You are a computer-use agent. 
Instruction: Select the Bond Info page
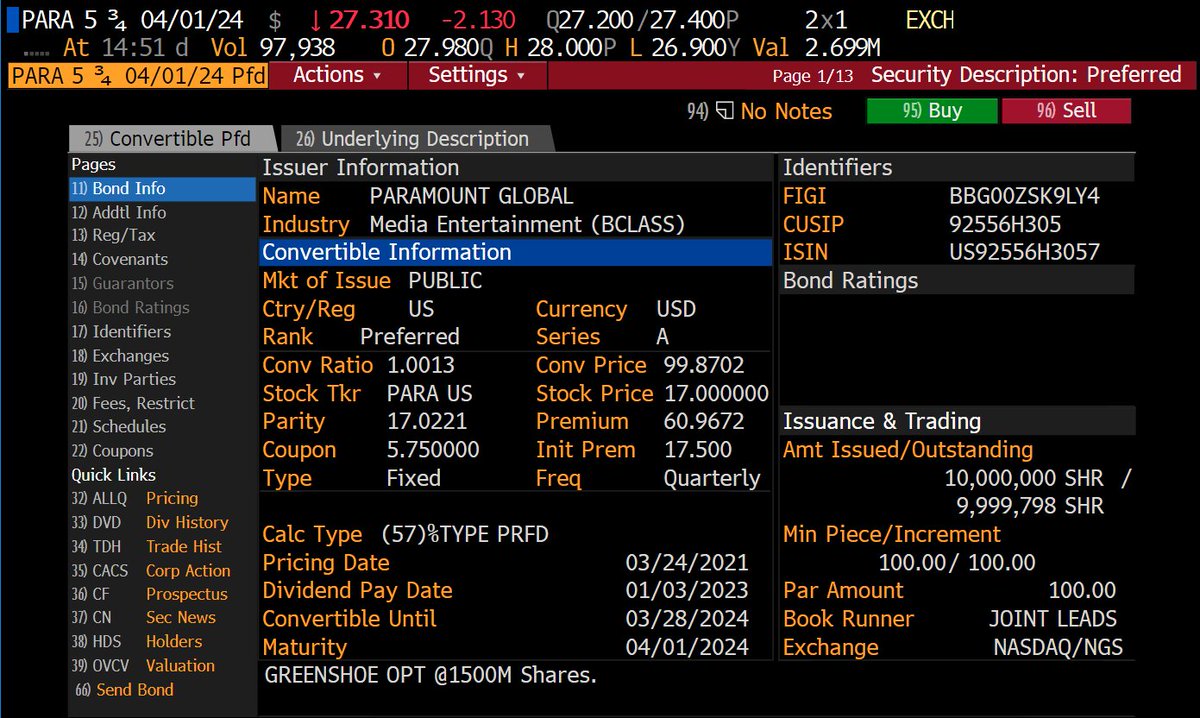[162, 188]
